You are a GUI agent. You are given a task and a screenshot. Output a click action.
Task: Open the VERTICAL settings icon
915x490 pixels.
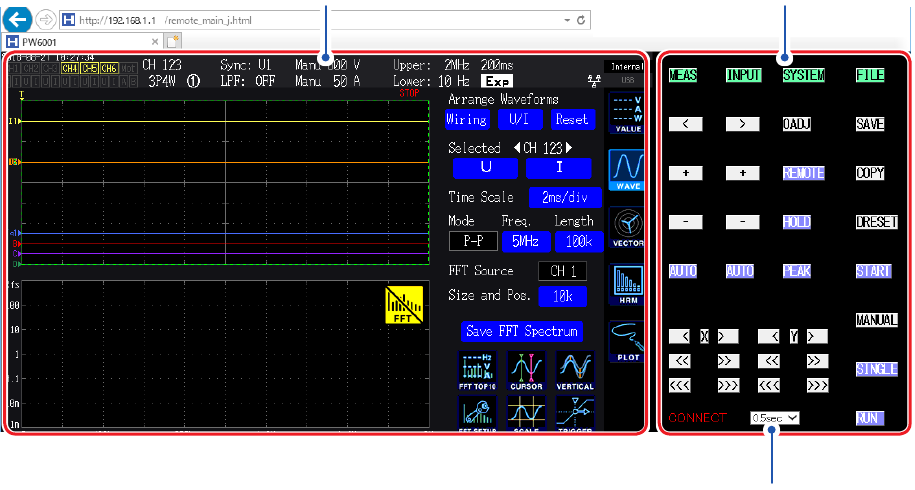pyautogui.click(x=575, y=371)
